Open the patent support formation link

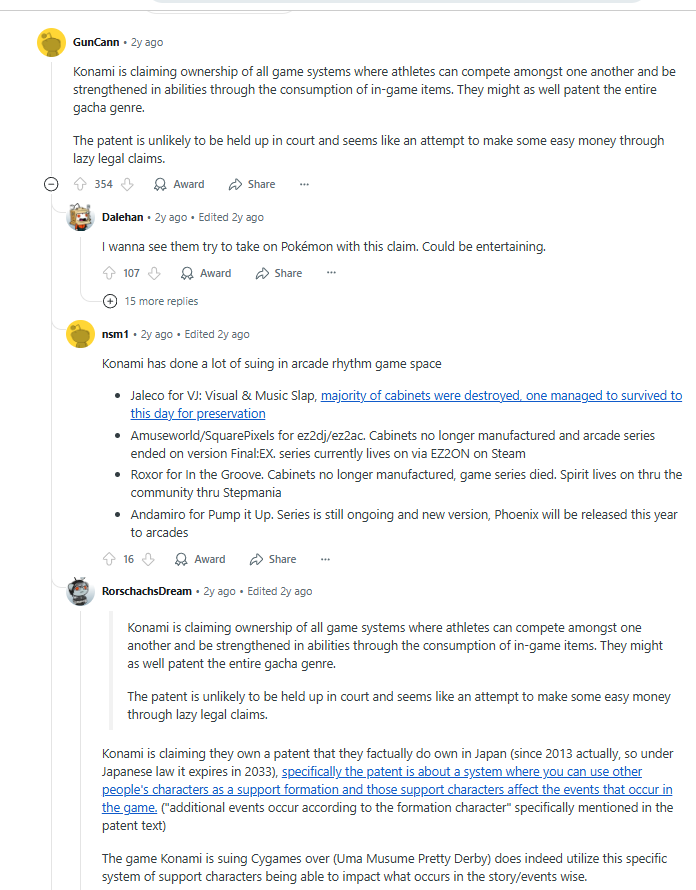[387, 790]
